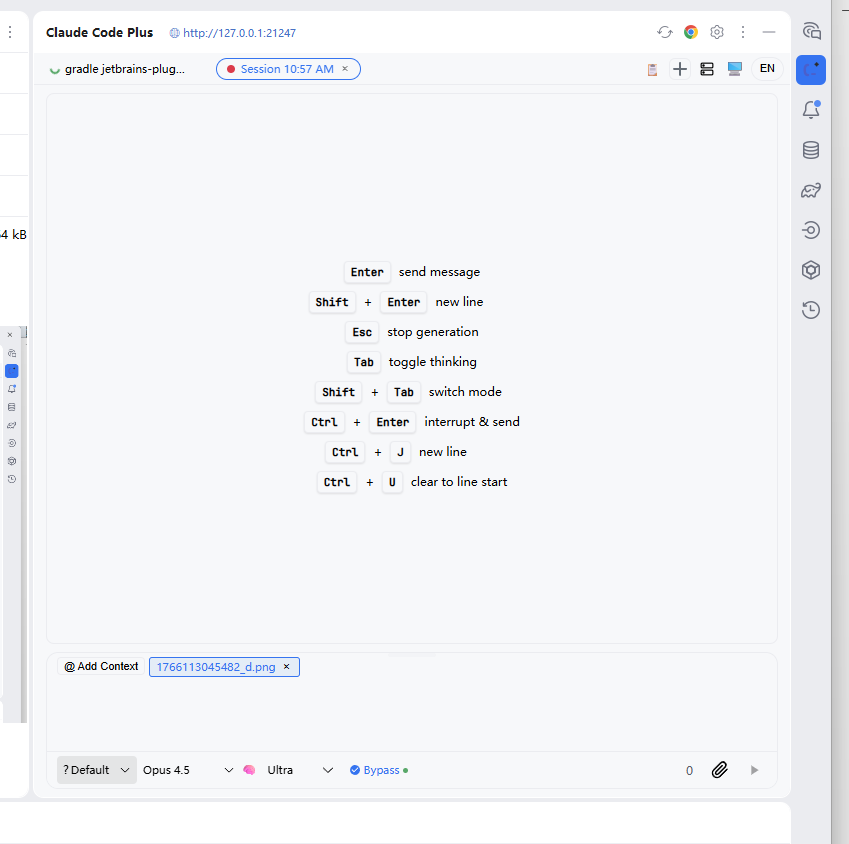Select the Session 10:57 AM tab

(x=287, y=69)
